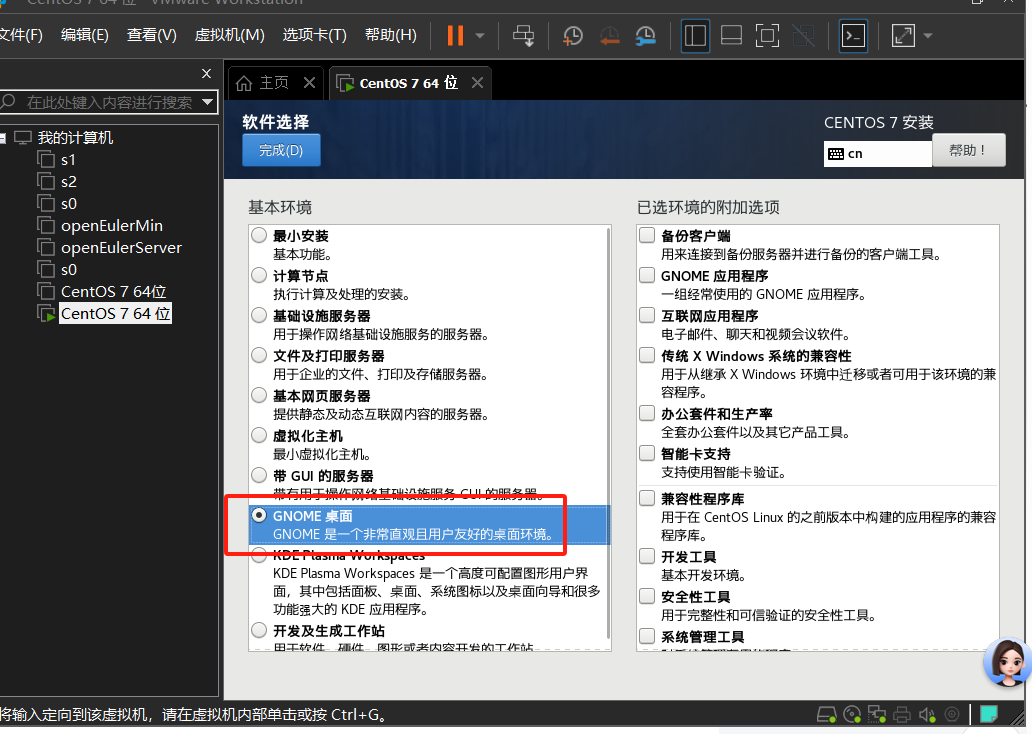This screenshot has width=1032, height=734.
Task: Click the hard disk status icon
Action: 827,714
